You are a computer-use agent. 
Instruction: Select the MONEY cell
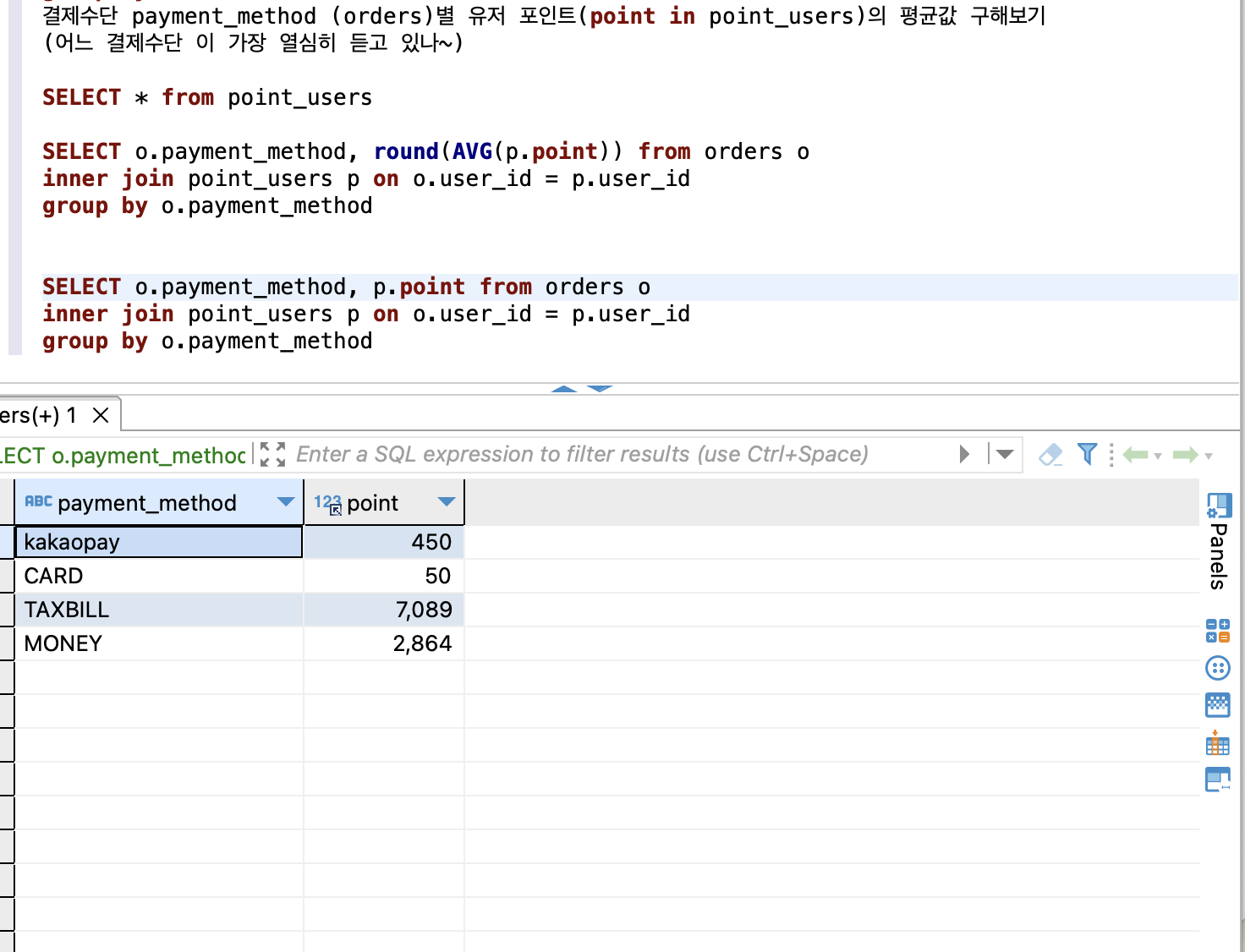(x=159, y=643)
